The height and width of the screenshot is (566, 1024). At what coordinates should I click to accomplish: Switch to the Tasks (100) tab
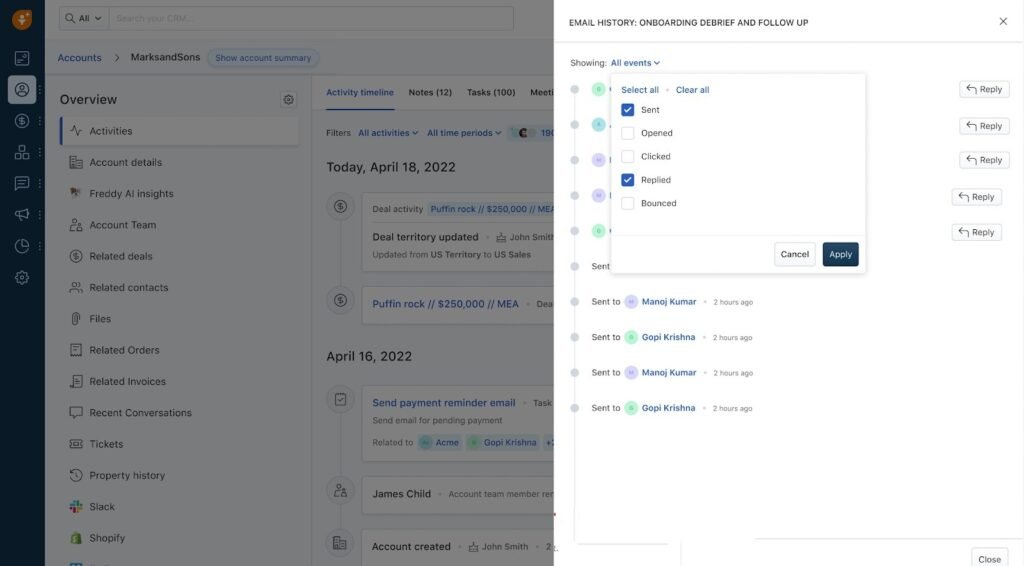(491, 93)
